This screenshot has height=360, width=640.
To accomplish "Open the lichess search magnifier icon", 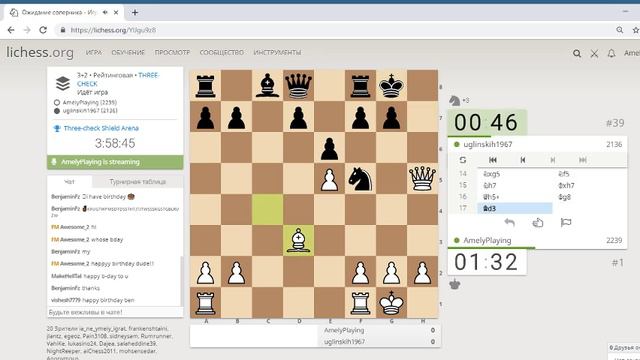I will 577,53.
